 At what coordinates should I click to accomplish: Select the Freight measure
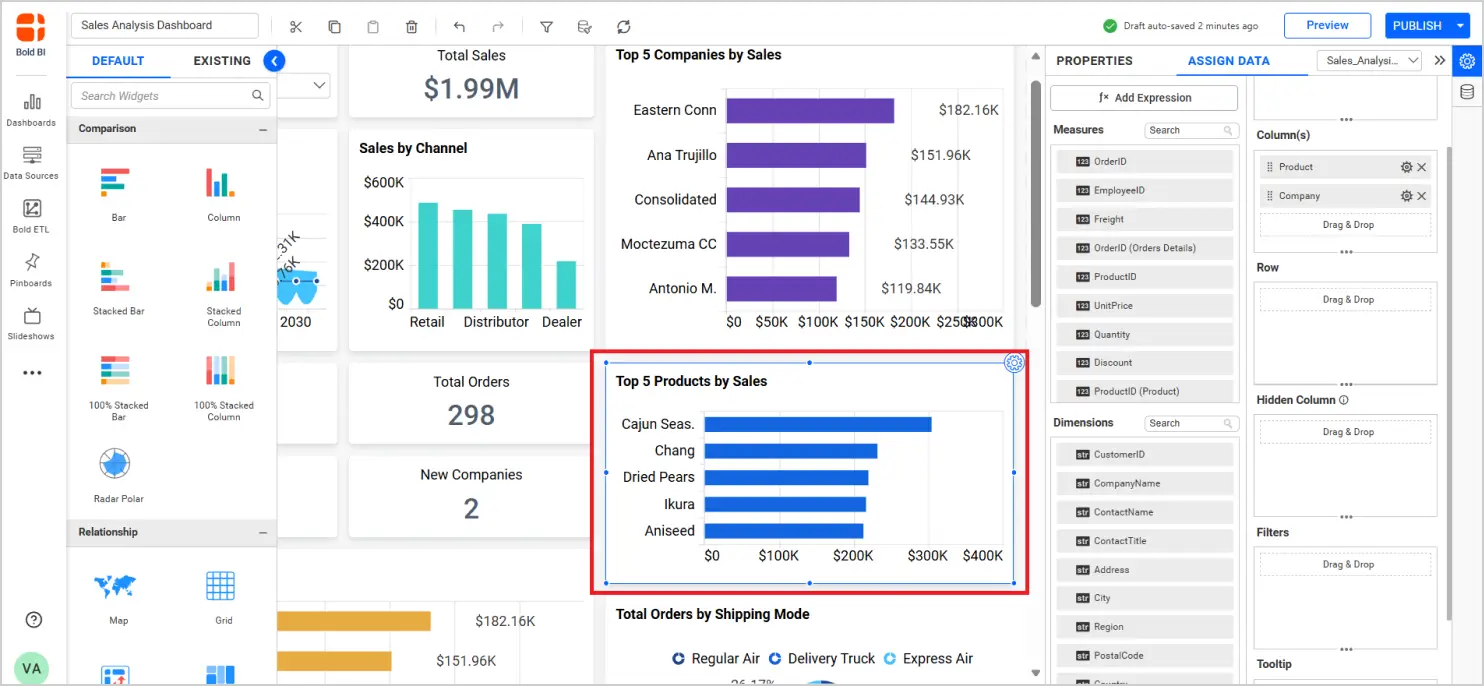coord(1144,219)
